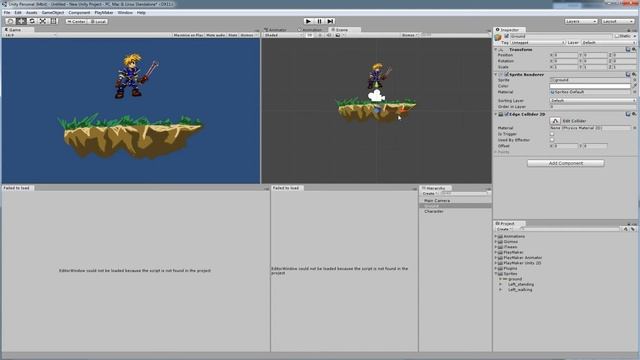This screenshot has width=640, height=360.
Task: Open the PlayMaker menu
Action: (x=104, y=13)
